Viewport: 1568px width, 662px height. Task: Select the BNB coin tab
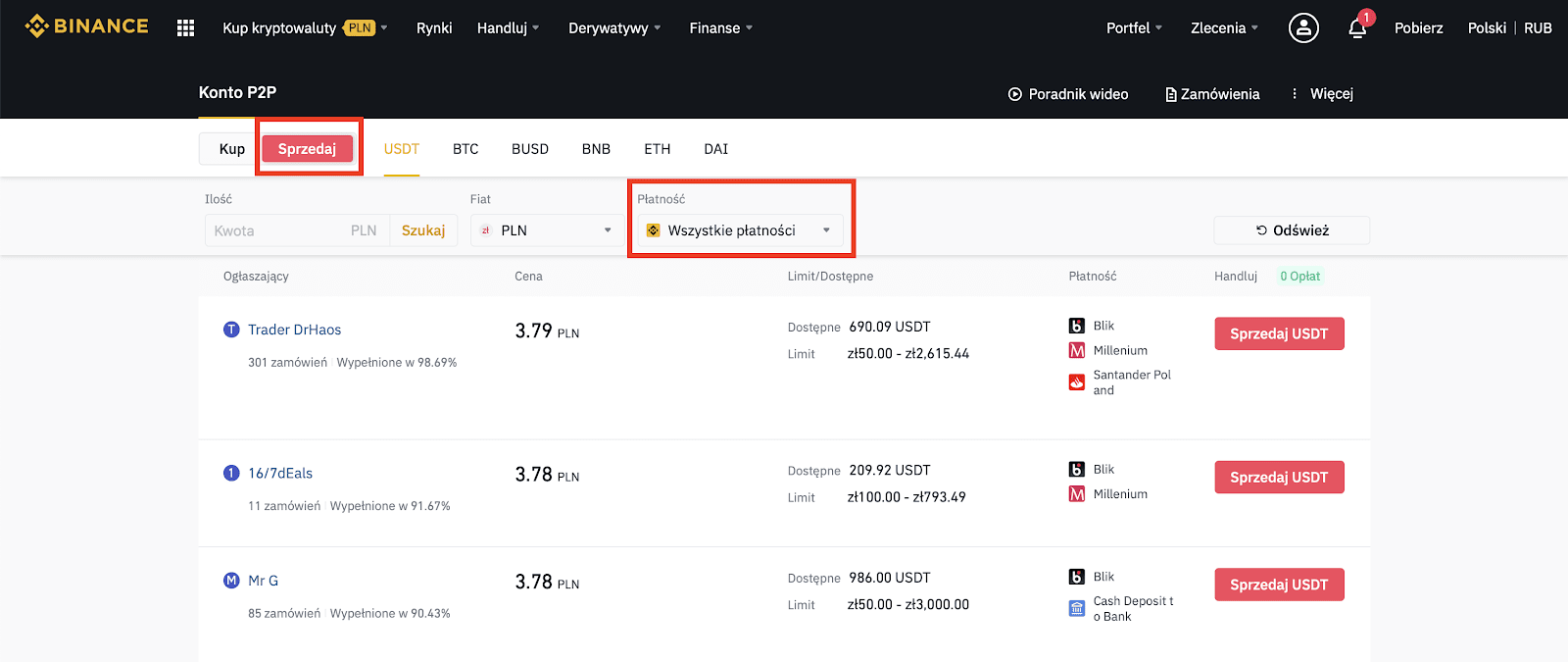[596, 149]
